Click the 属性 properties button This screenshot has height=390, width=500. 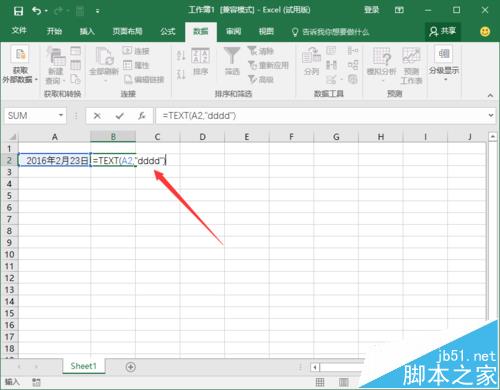pyautogui.click(x=136, y=65)
